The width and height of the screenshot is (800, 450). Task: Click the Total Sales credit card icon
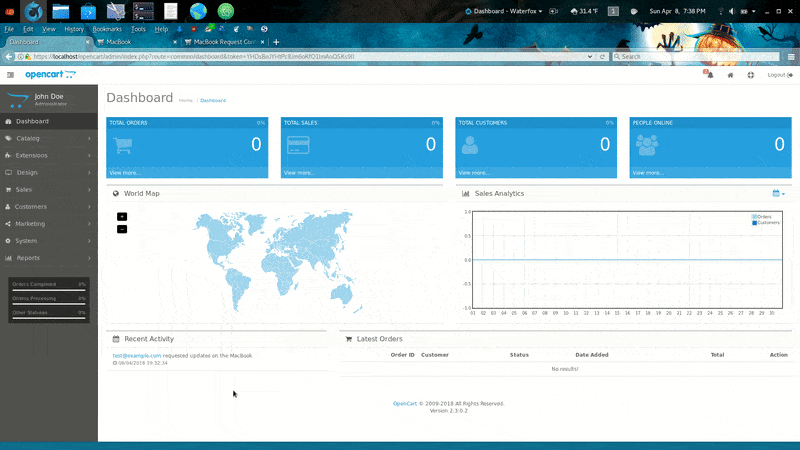[298, 145]
